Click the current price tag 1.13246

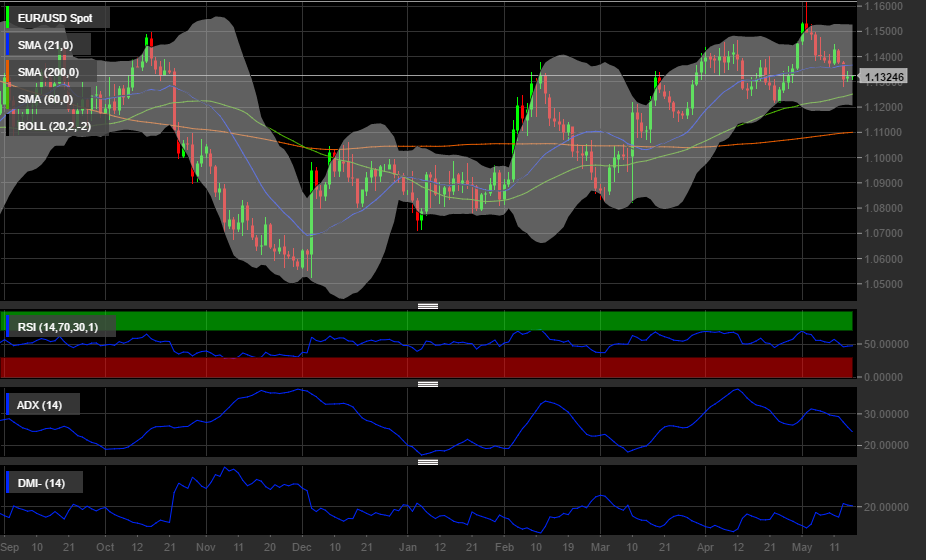[884, 77]
